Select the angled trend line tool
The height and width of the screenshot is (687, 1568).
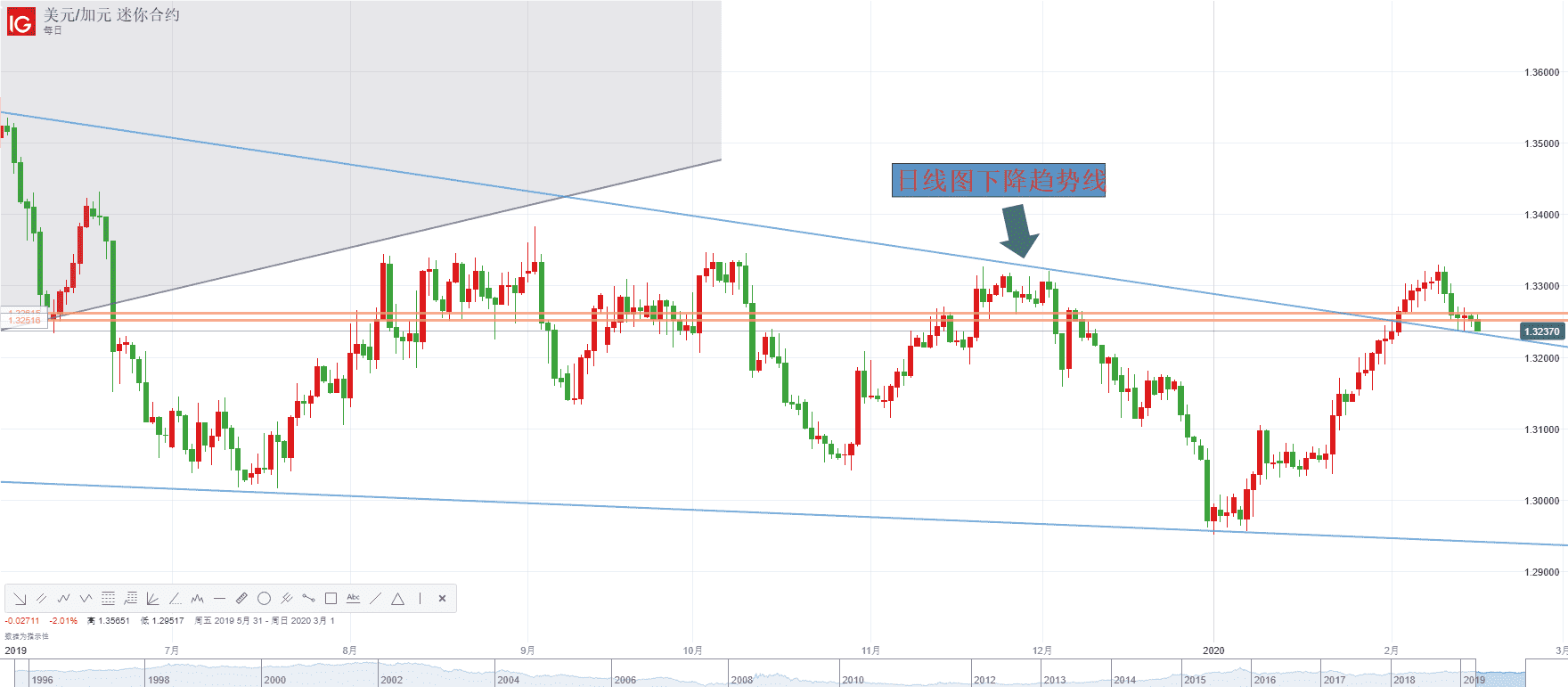pos(176,599)
